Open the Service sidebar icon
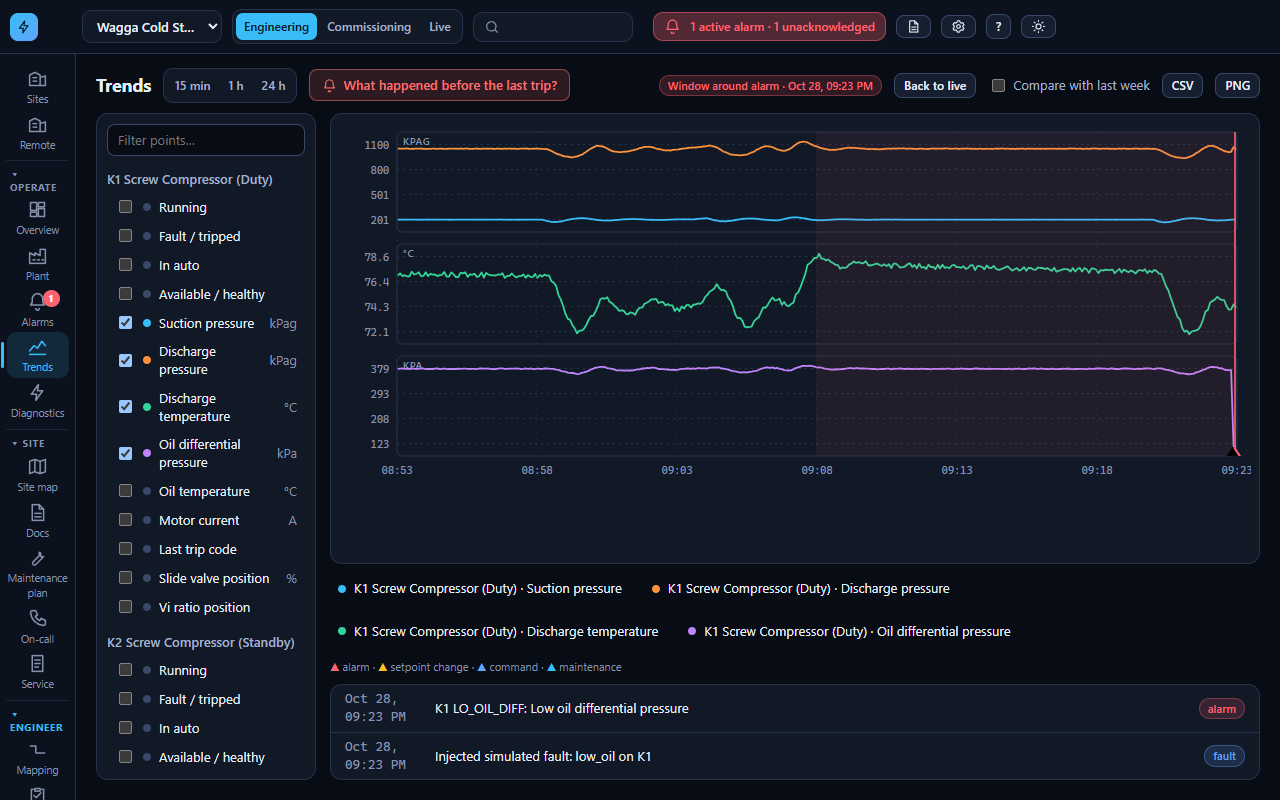The image size is (1280, 800). tap(37, 672)
